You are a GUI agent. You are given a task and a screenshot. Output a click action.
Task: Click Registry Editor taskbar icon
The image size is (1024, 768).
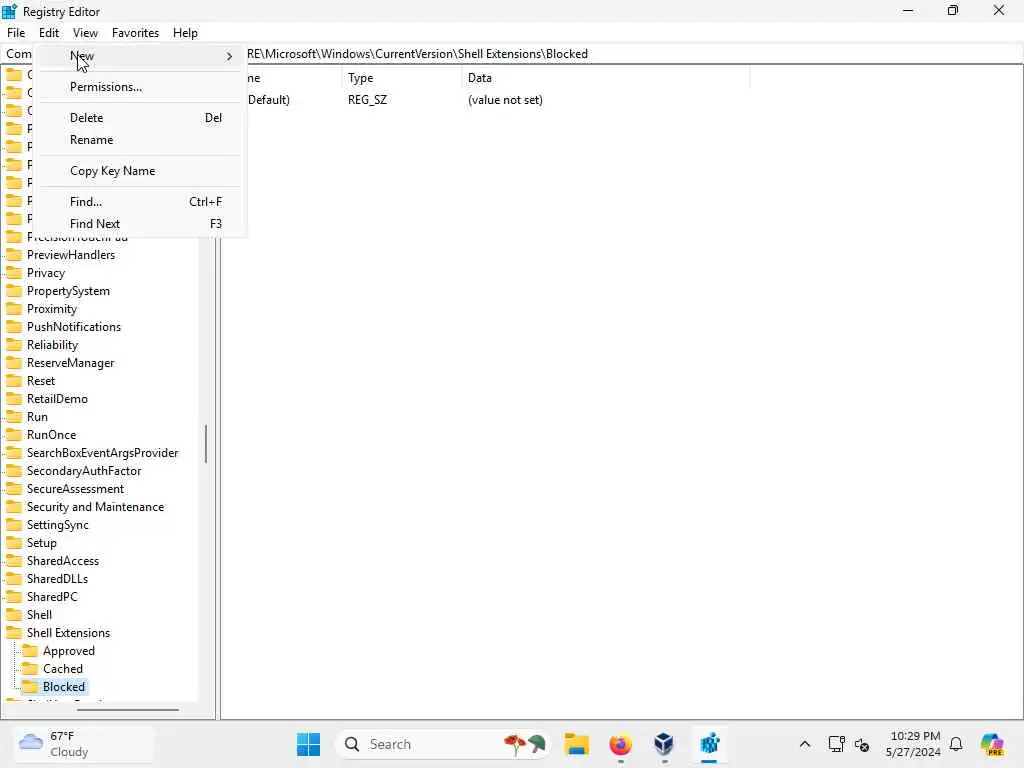coord(709,744)
